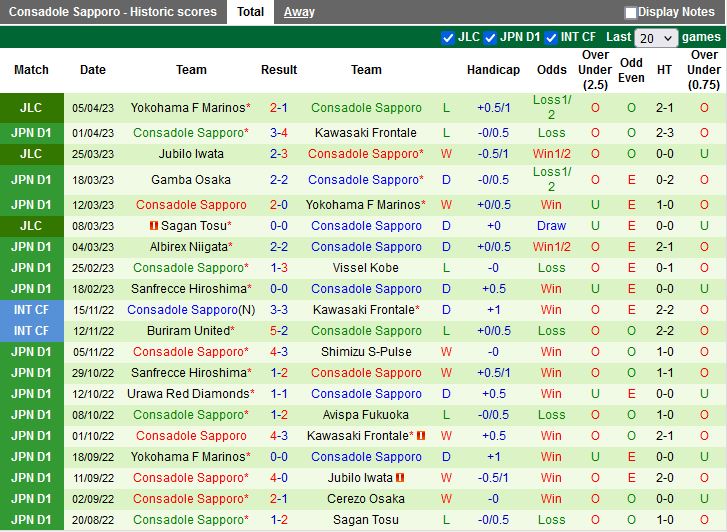
Task: Open Cerezo Osaka team link
Action: 366,499
